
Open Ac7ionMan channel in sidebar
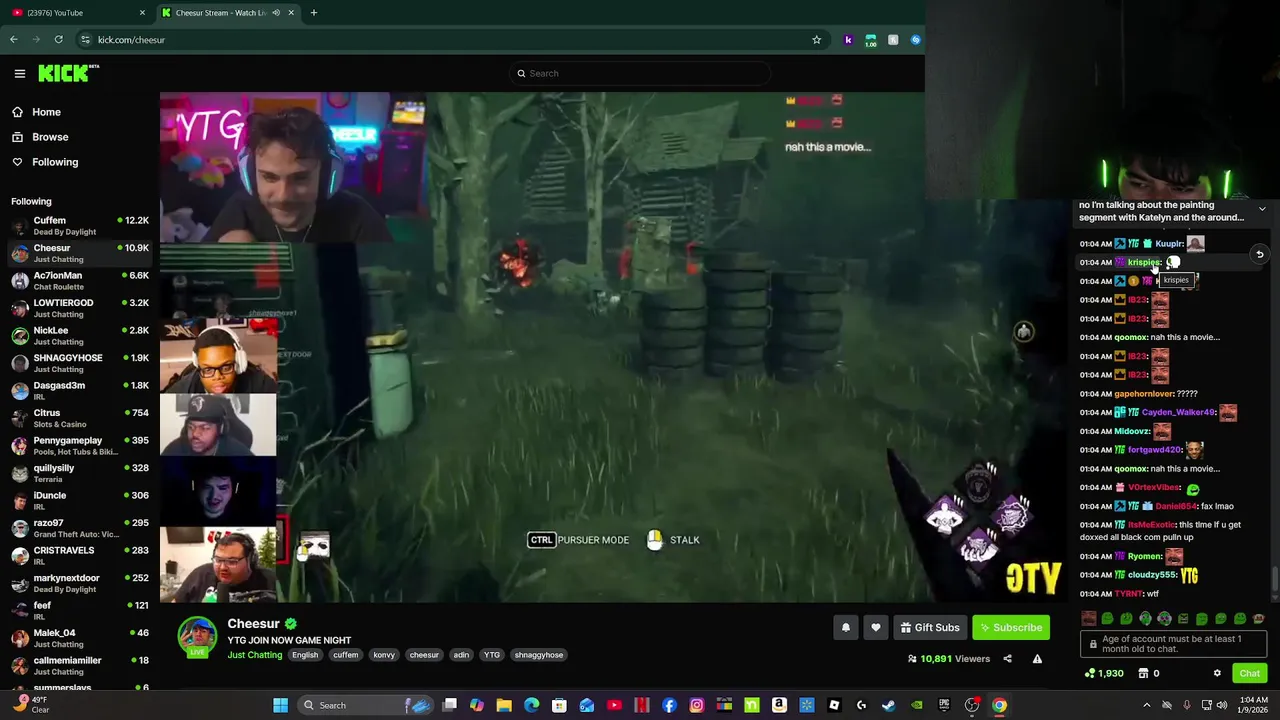click(x=80, y=281)
